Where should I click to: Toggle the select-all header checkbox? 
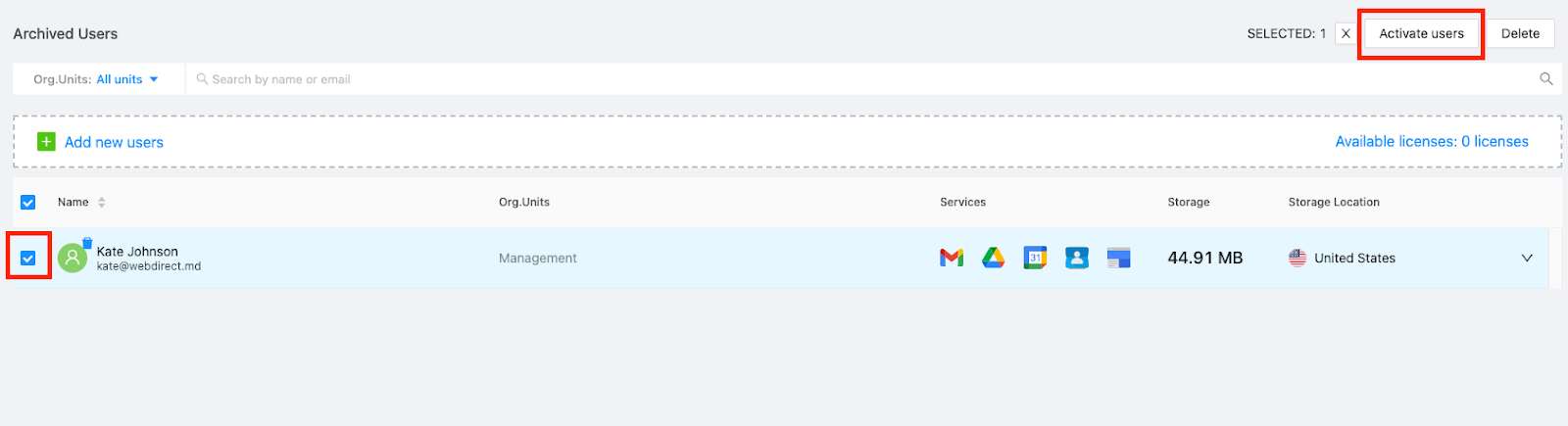pyautogui.click(x=28, y=203)
